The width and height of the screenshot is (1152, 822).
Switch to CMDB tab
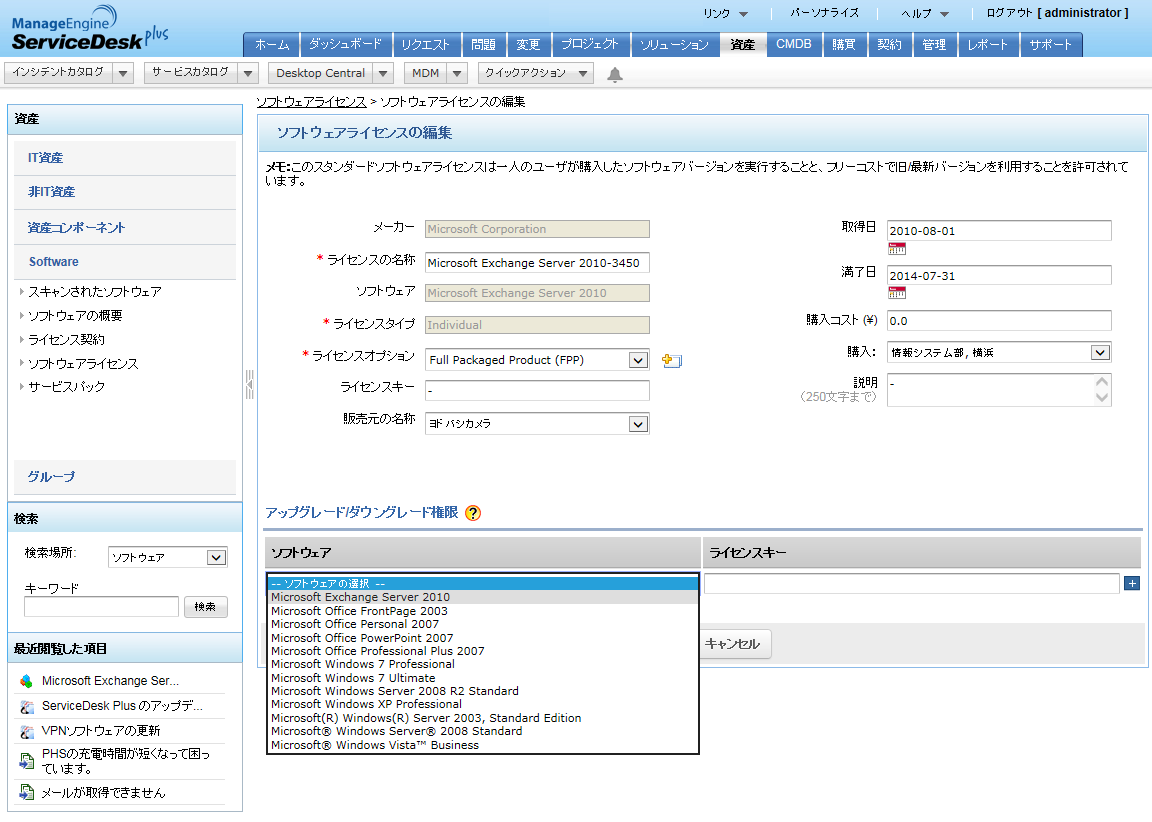(x=793, y=45)
